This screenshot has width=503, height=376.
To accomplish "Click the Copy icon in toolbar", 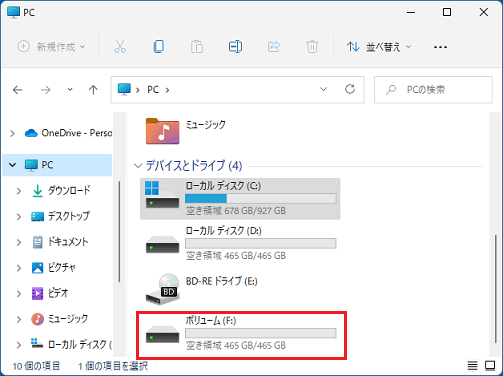I will 159,47.
